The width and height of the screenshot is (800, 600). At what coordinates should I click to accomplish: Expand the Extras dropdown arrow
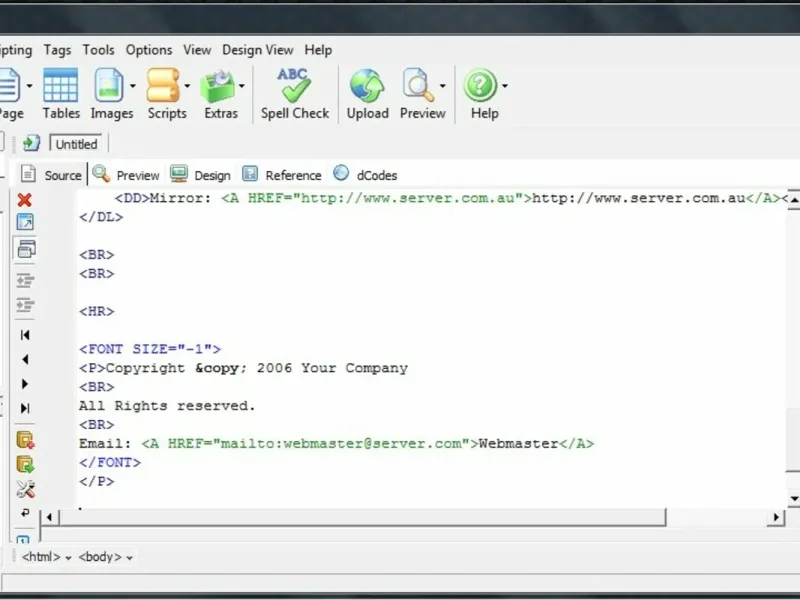[242, 86]
